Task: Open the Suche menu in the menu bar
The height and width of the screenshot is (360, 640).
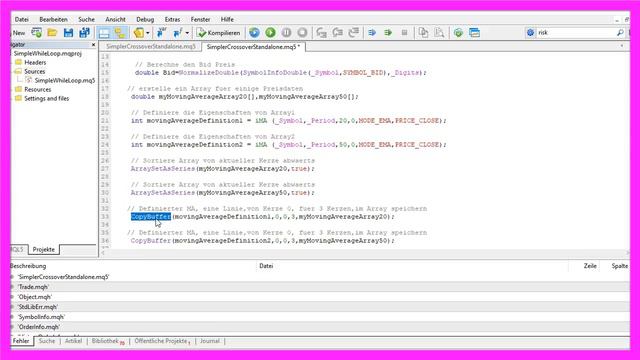Action: (x=86, y=19)
